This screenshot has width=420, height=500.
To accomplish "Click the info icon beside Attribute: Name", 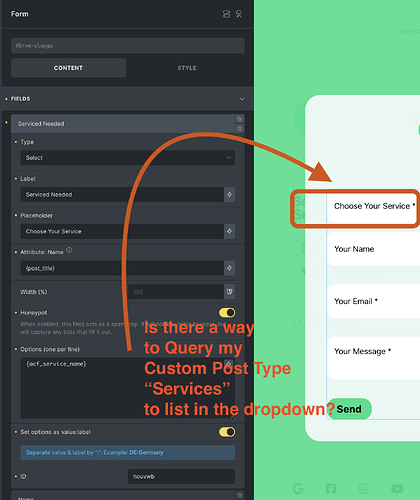I will (69, 250).
